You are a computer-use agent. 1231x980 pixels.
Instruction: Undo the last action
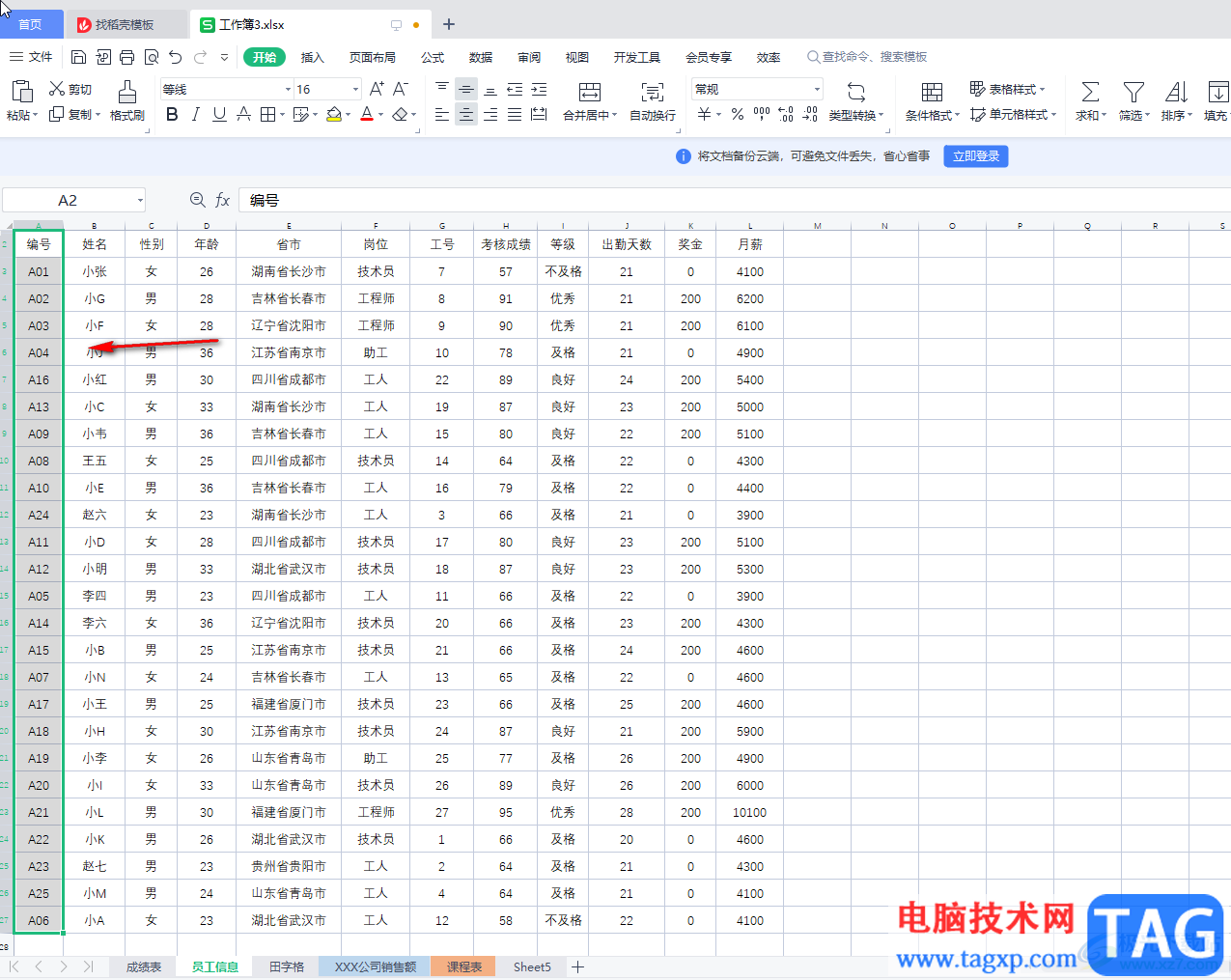(175, 57)
